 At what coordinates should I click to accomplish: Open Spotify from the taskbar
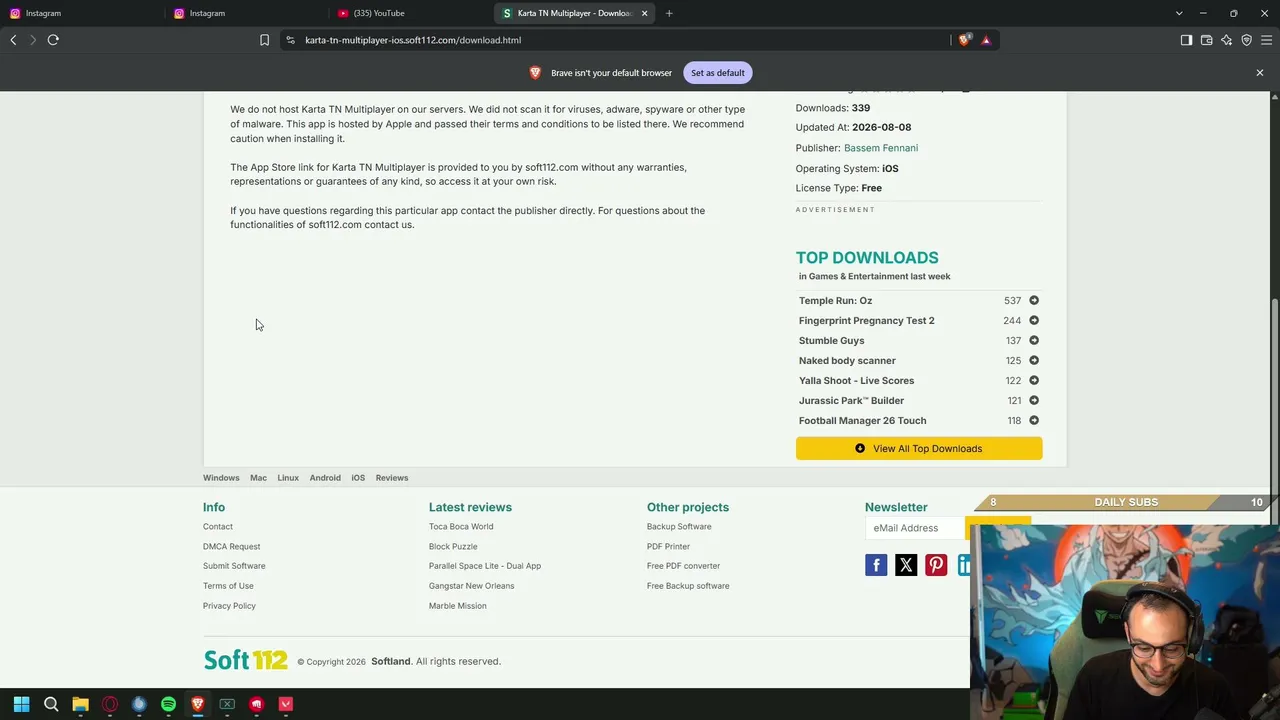tap(168, 704)
